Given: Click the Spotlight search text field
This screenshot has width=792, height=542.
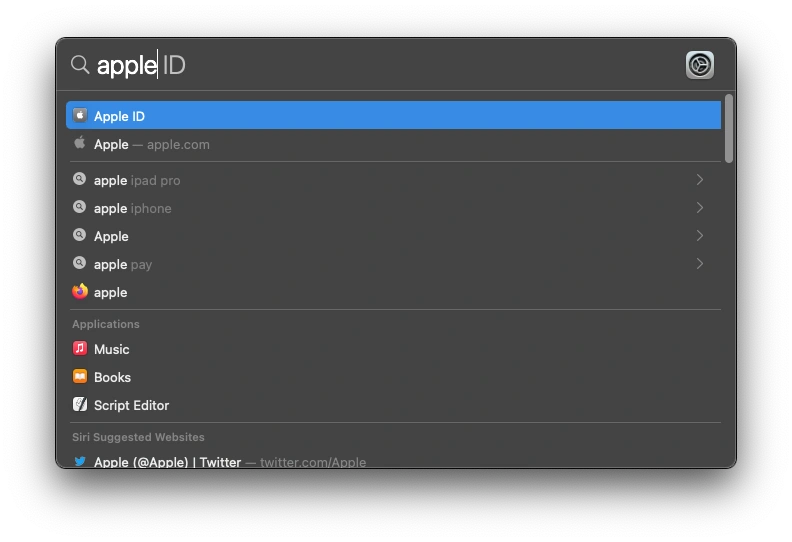Looking at the screenshot, I should pyautogui.click(x=380, y=65).
